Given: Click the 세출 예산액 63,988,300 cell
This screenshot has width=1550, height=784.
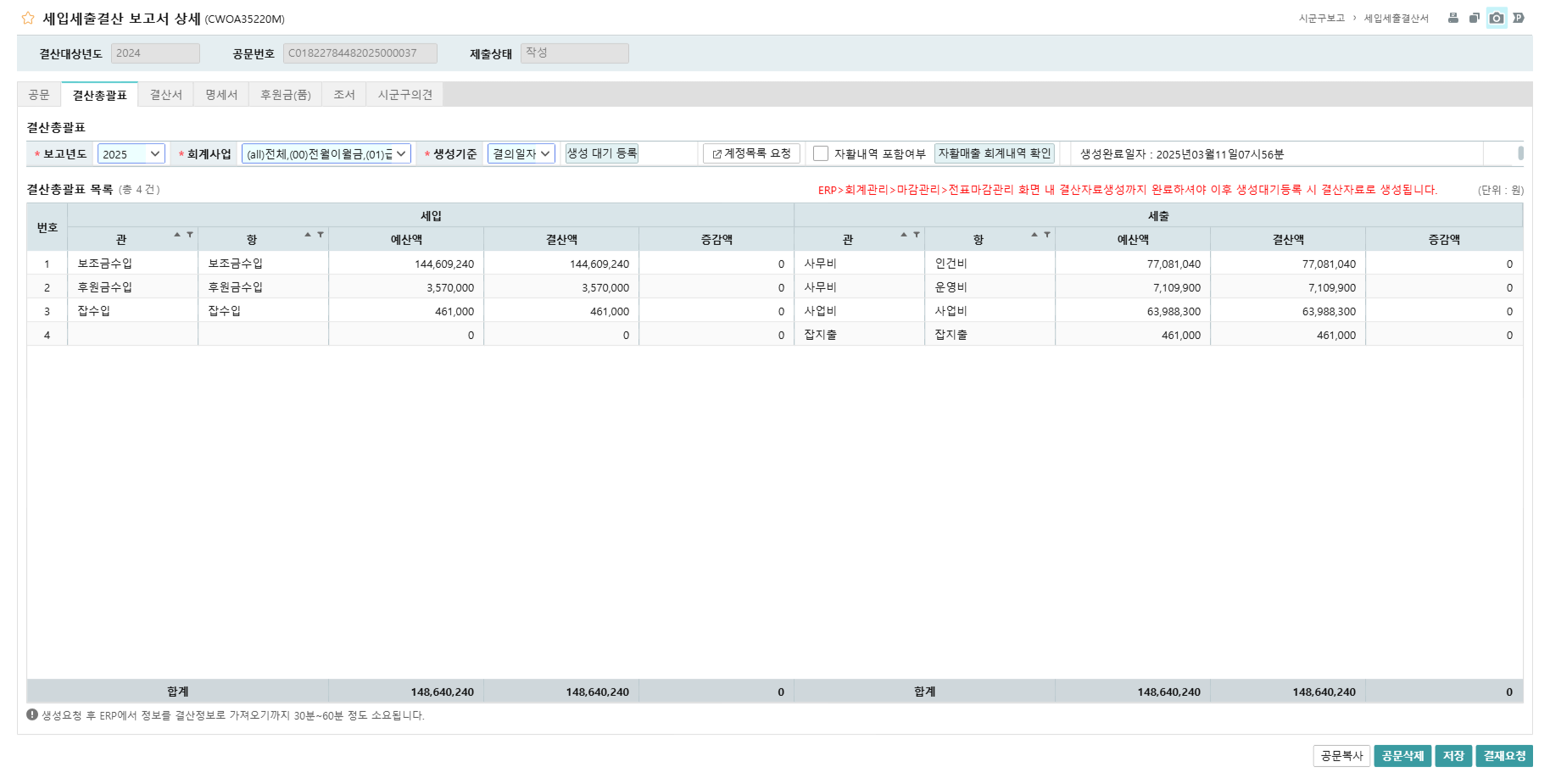Looking at the screenshot, I should click(x=1133, y=311).
